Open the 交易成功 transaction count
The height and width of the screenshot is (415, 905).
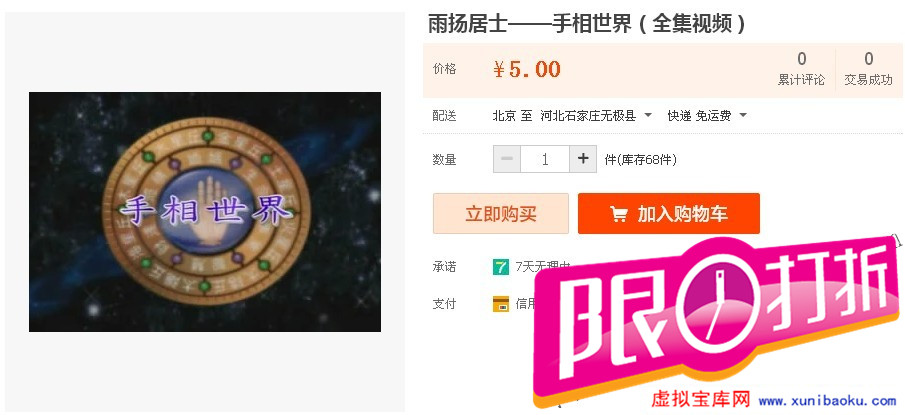pyautogui.click(x=868, y=69)
